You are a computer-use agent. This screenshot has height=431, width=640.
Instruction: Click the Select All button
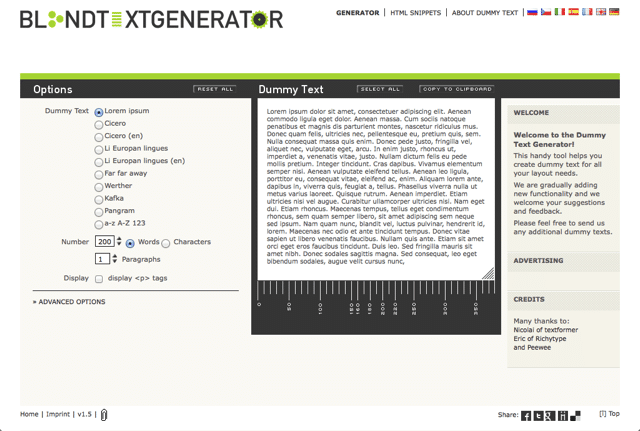pyautogui.click(x=380, y=89)
